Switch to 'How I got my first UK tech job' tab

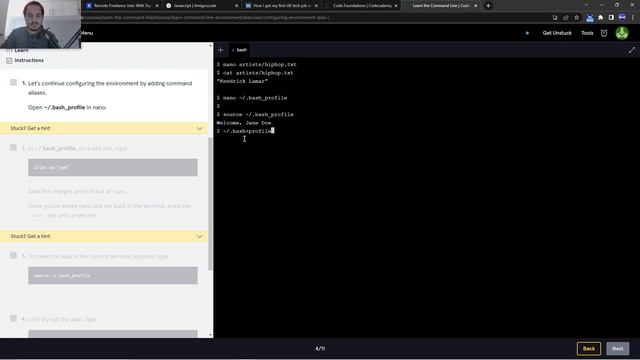(282, 6)
